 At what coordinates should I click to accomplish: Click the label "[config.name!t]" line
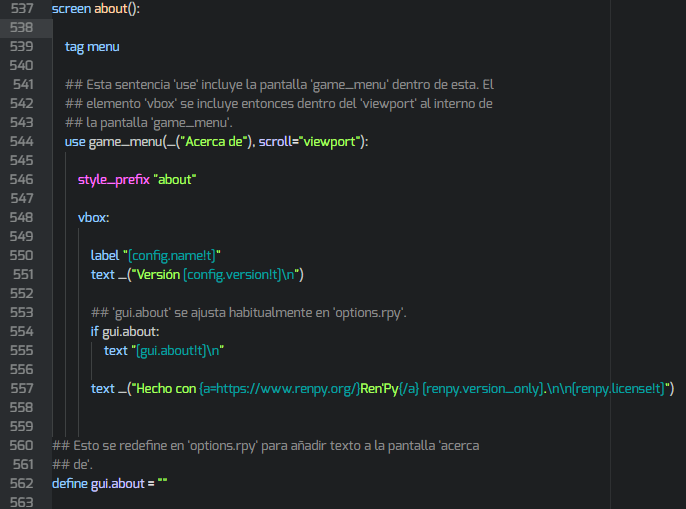coord(155,256)
